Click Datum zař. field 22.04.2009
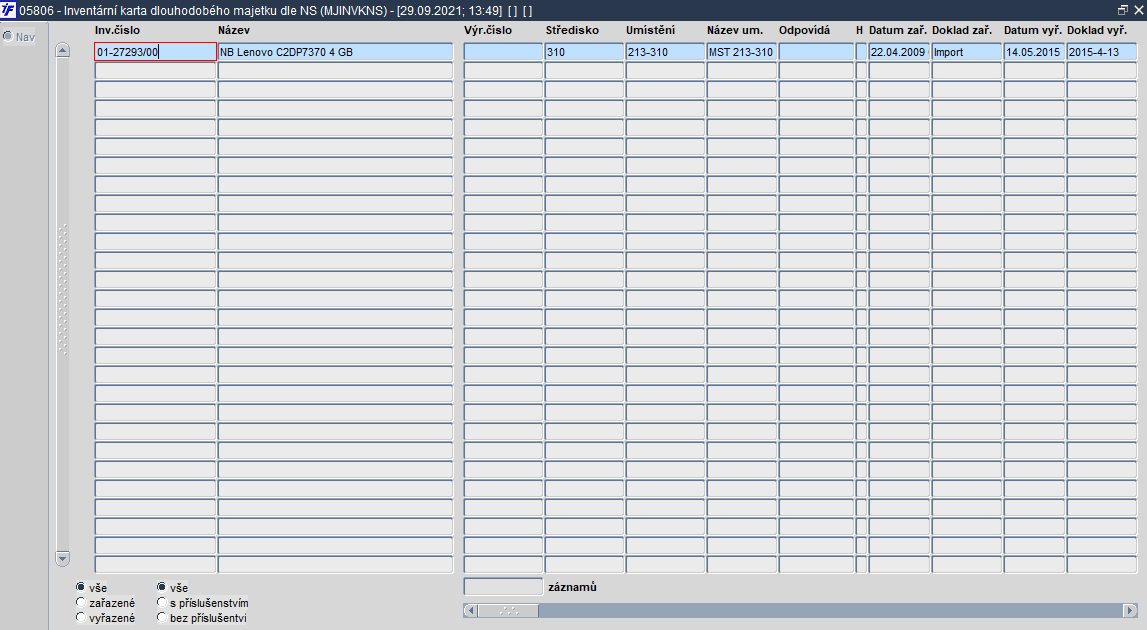The width and height of the screenshot is (1147, 630). point(899,52)
